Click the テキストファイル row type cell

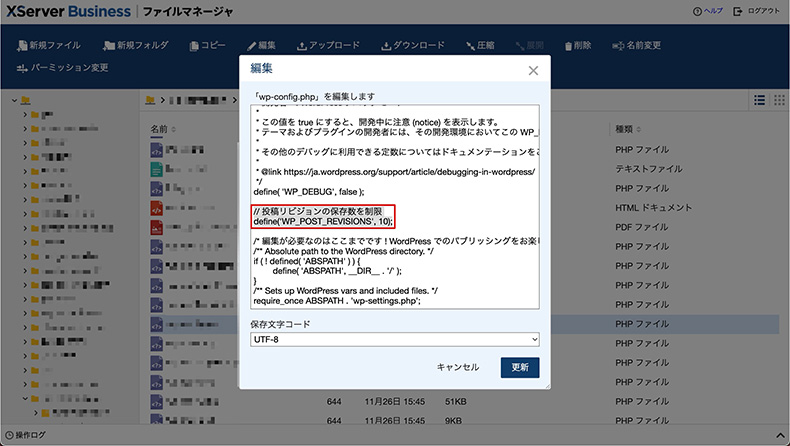click(x=648, y=169)
